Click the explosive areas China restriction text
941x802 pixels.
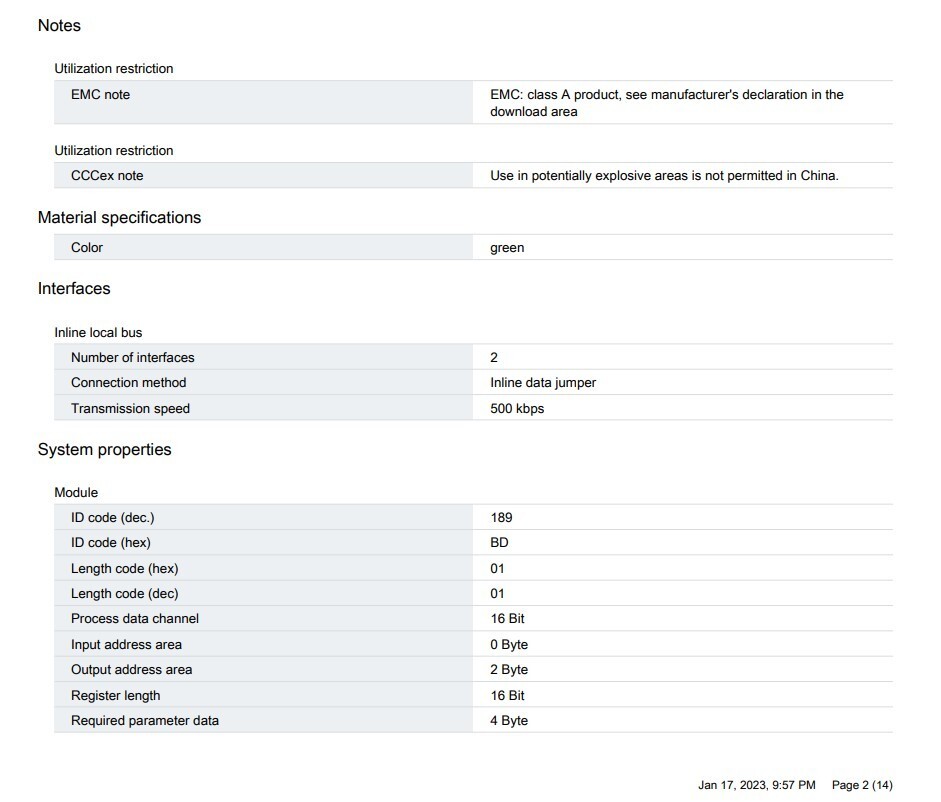pyautogui.click(x=664, y=175)
